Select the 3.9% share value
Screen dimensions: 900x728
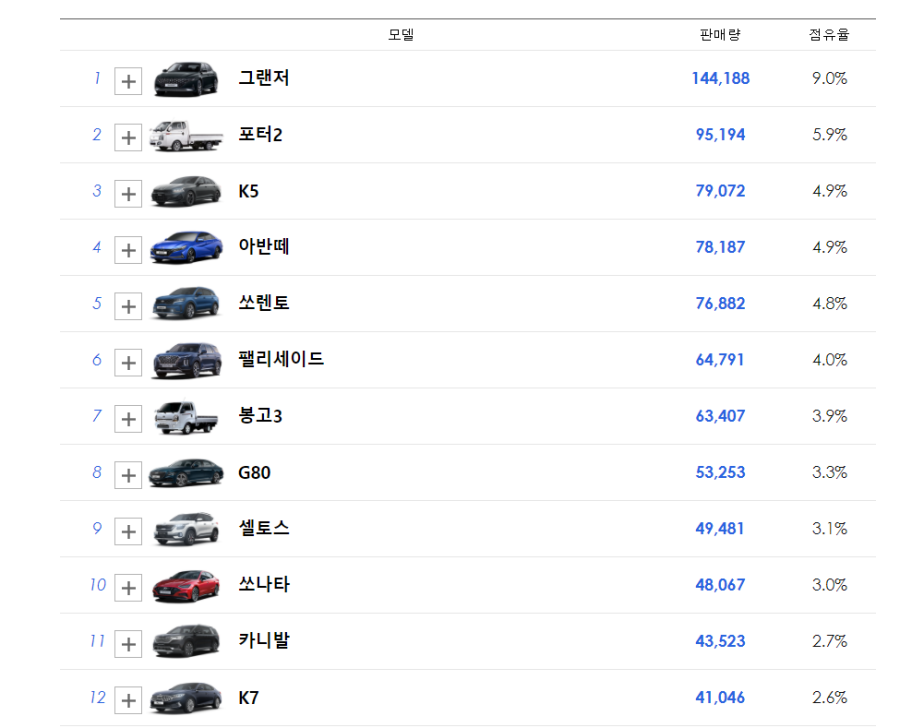tap(829, 416)
